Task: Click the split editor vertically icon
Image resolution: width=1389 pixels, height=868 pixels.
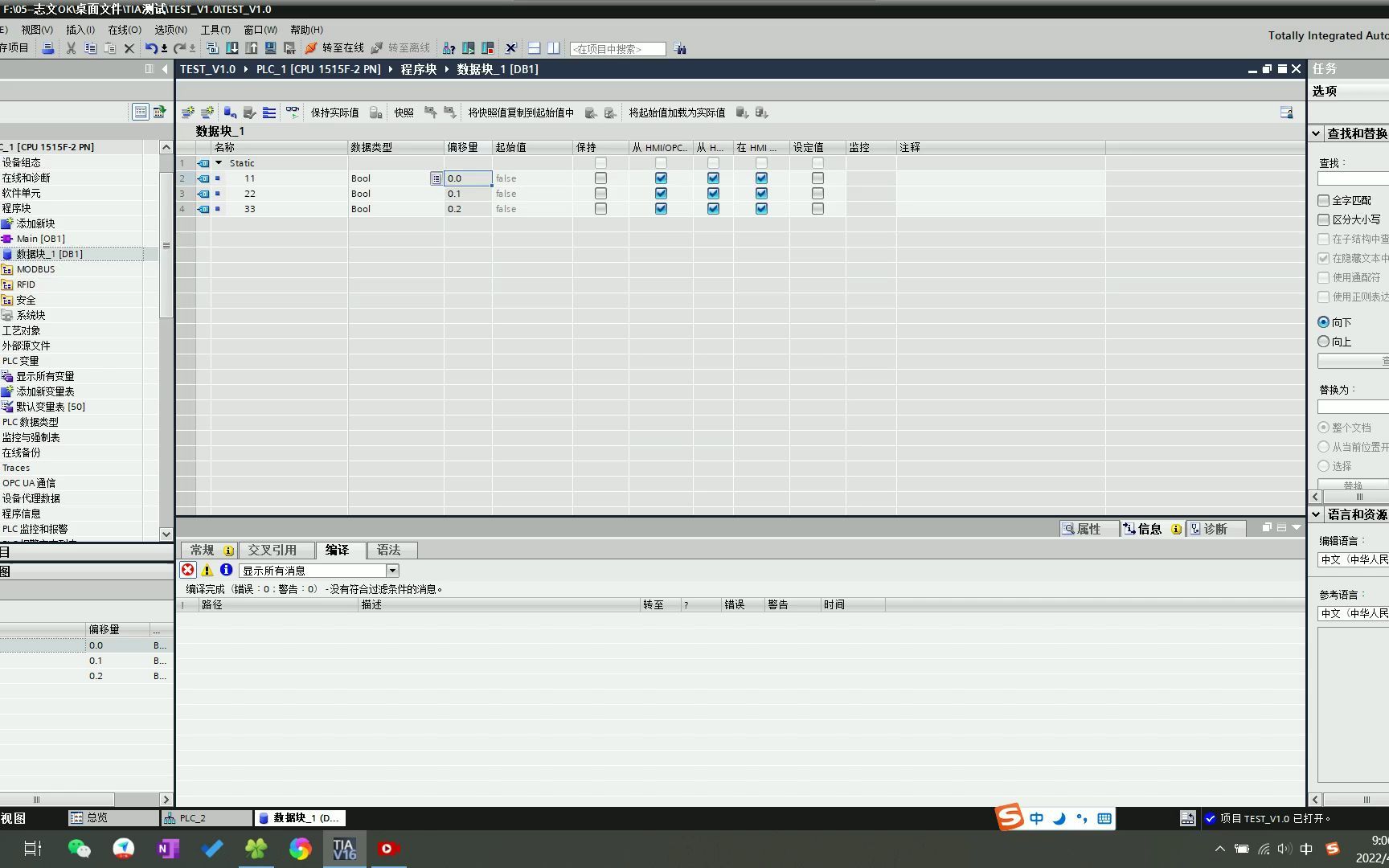Action: coord(553,48)
